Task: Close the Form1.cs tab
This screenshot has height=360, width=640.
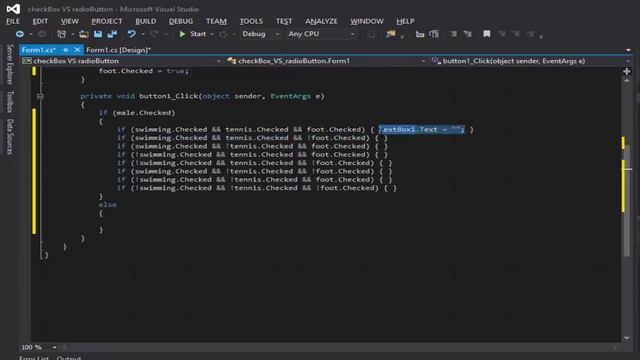Action: [77, 50]
